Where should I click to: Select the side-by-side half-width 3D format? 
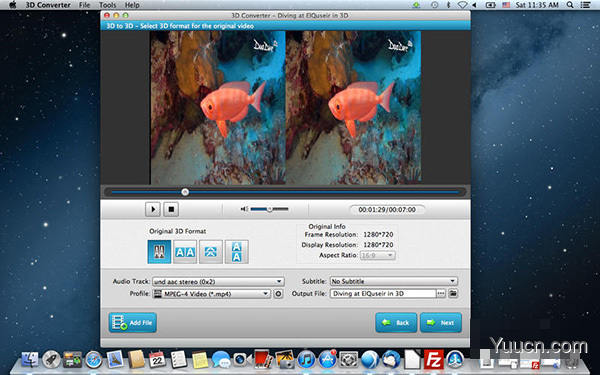click(159, 252)
